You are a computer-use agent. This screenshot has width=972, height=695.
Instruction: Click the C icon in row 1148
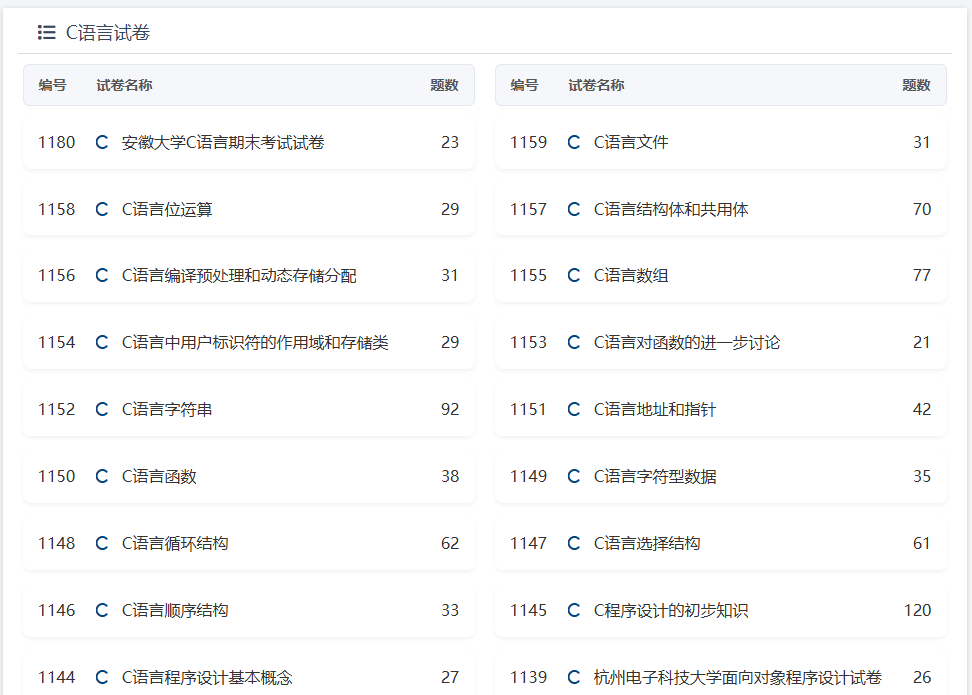click(102, 543)
